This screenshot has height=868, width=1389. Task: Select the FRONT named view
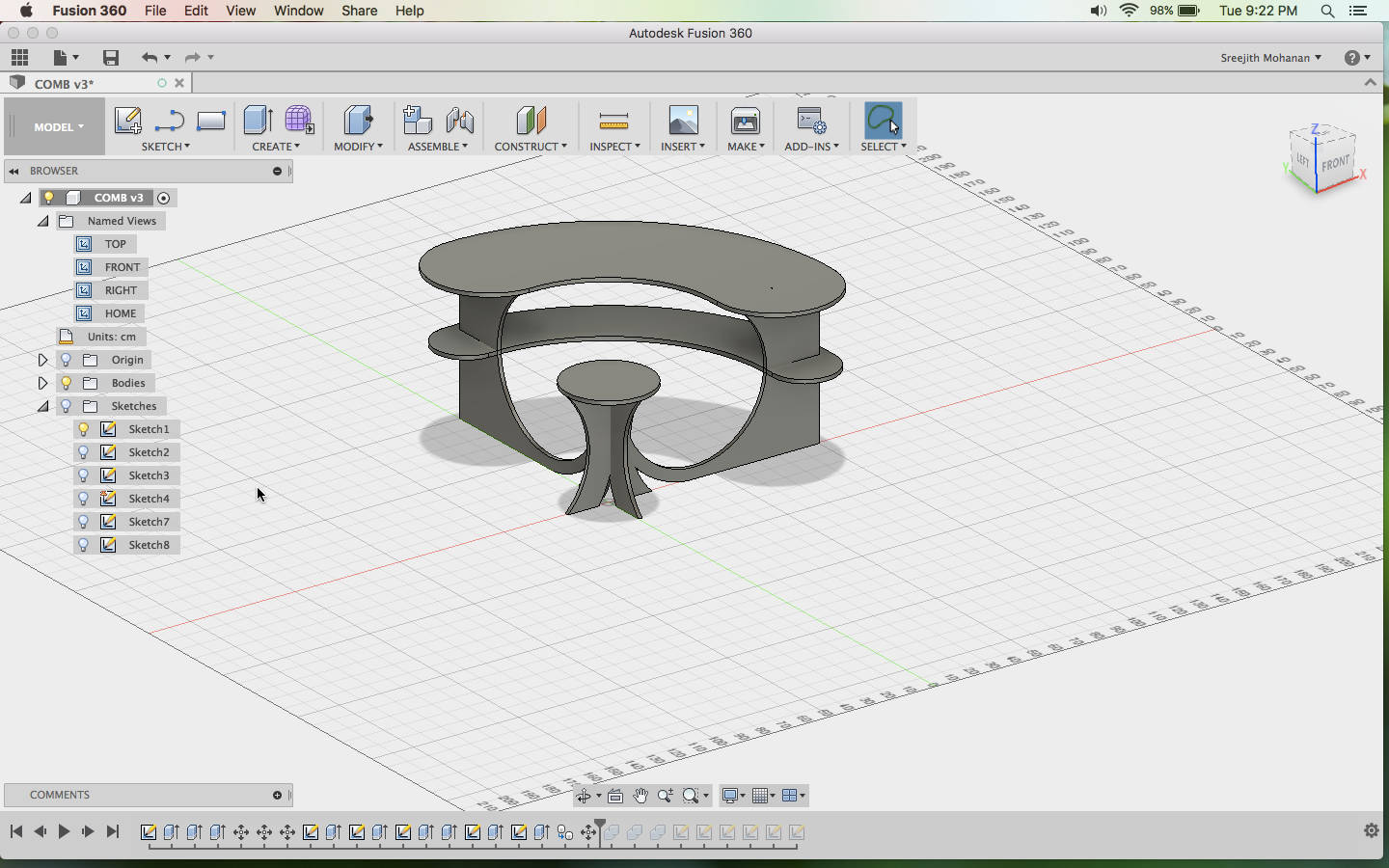tap(123, 267)
